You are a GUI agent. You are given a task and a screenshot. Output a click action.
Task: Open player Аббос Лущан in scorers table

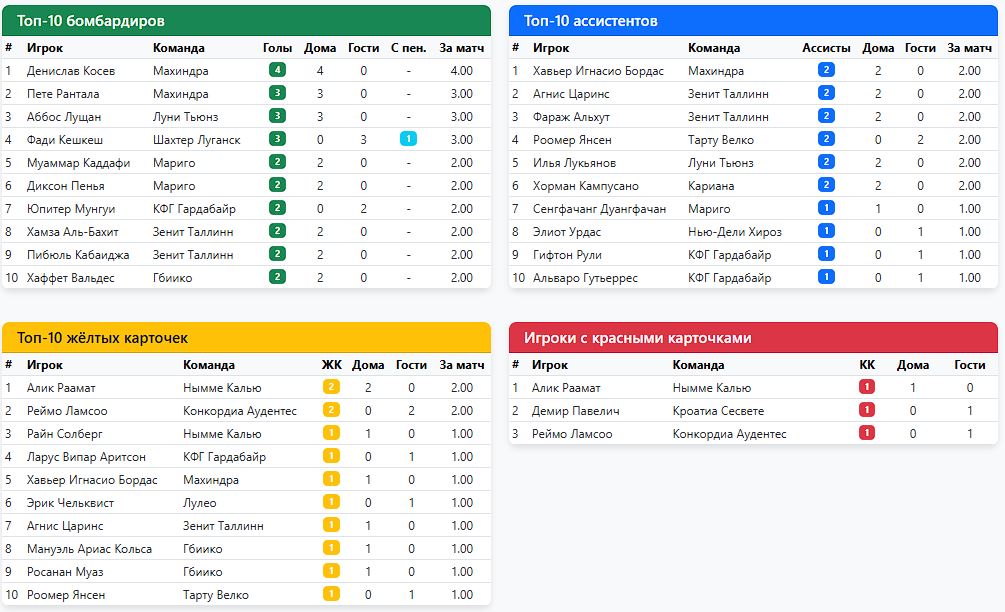coord(64,117)
